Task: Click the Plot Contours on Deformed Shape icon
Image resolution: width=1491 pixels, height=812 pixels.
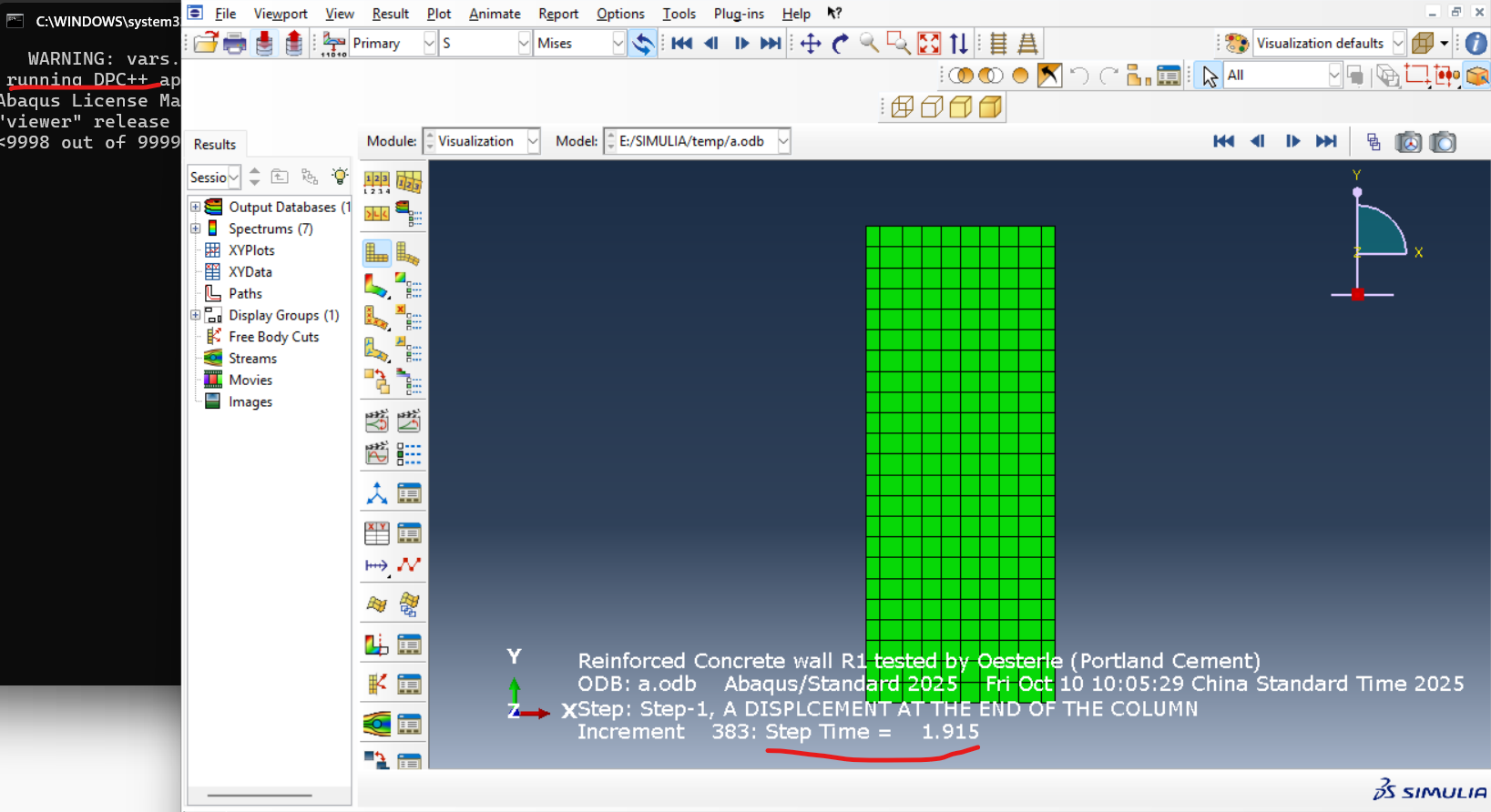Action: pyautogui.click(x=377, y=286)
